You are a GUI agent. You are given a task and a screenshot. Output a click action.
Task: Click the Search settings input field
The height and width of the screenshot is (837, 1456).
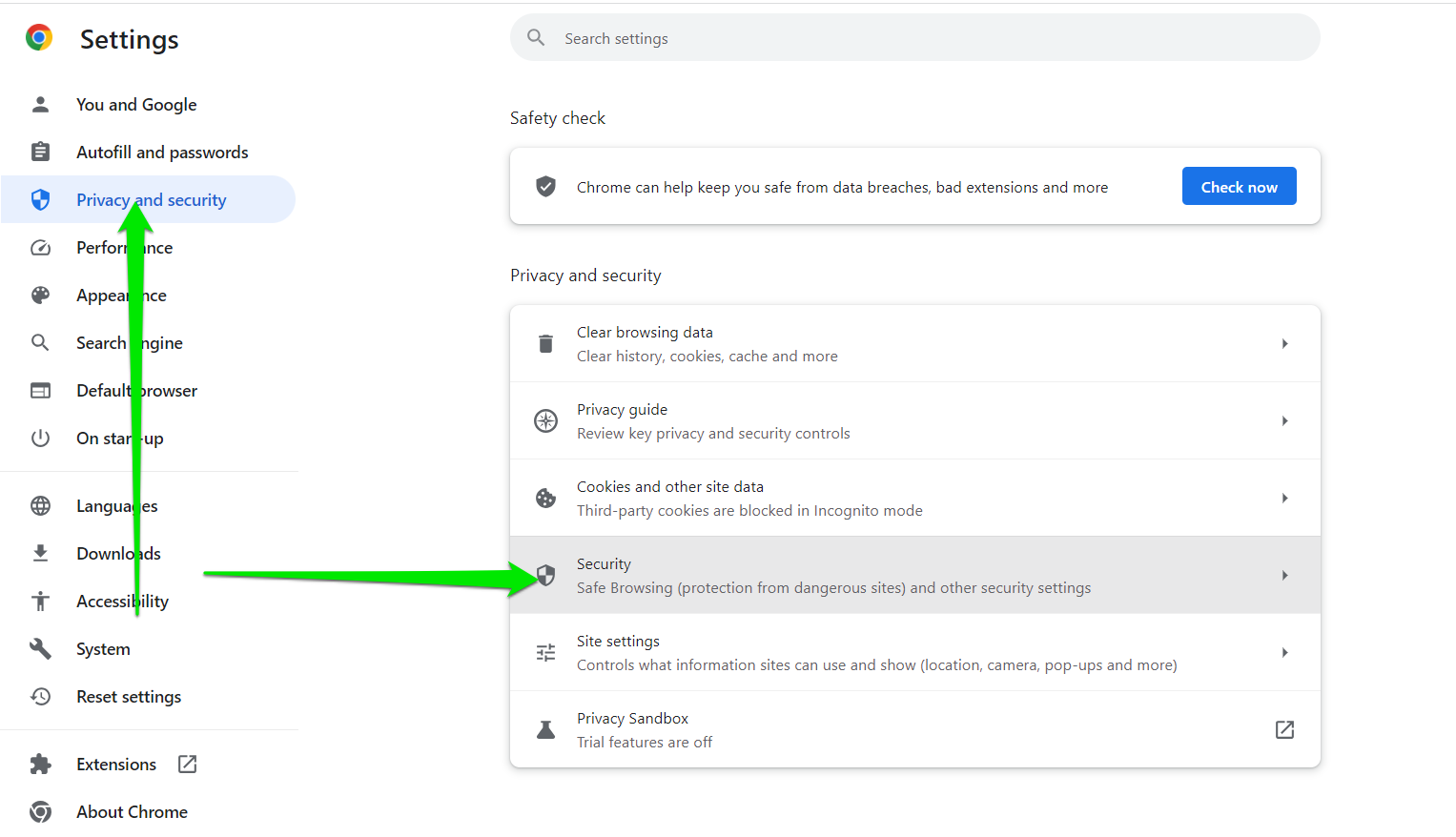point(915,38)
